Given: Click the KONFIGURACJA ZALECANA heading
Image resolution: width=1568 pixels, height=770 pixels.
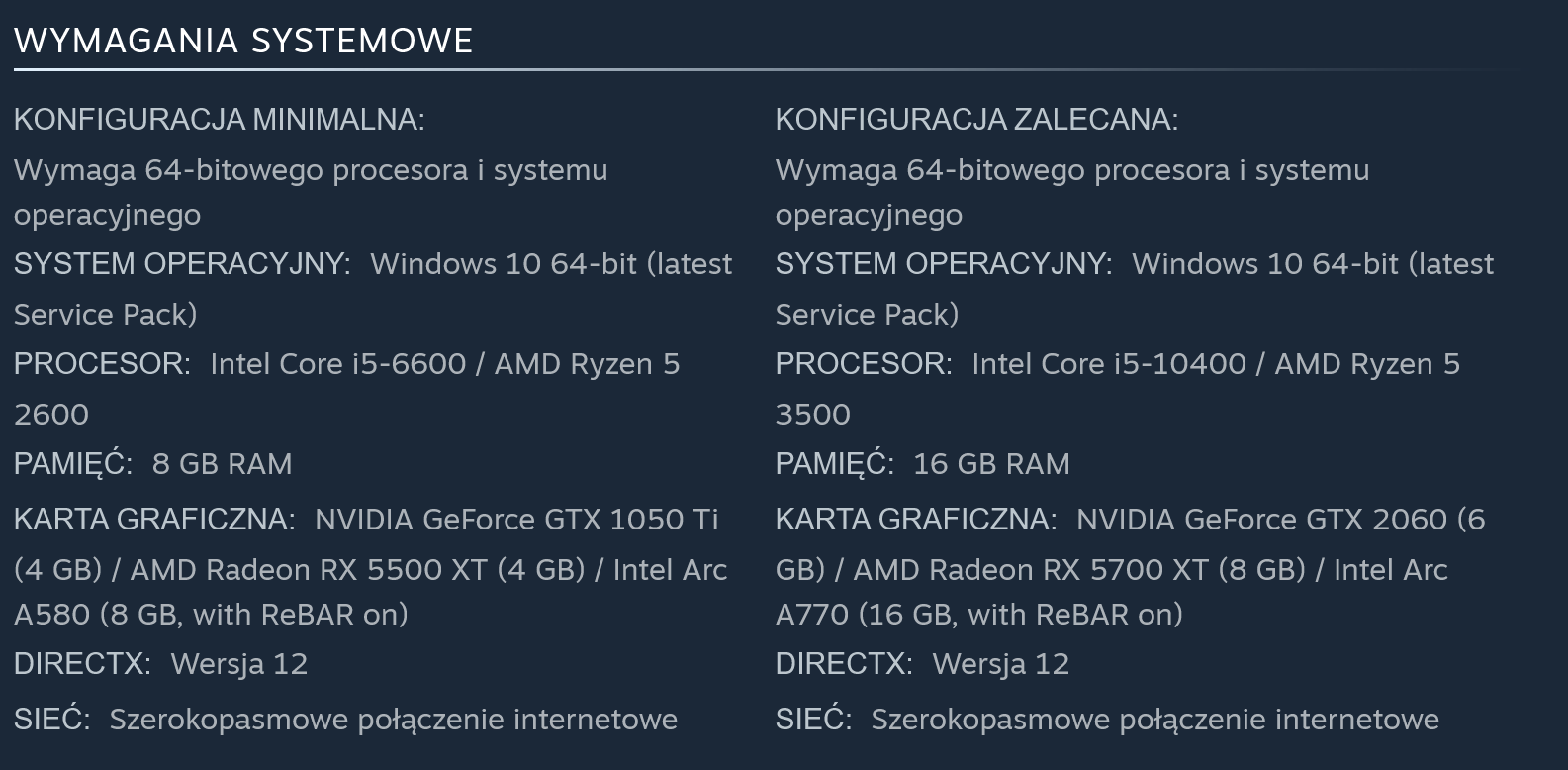Looking at the screenshot, I should [x=976, y=120].
